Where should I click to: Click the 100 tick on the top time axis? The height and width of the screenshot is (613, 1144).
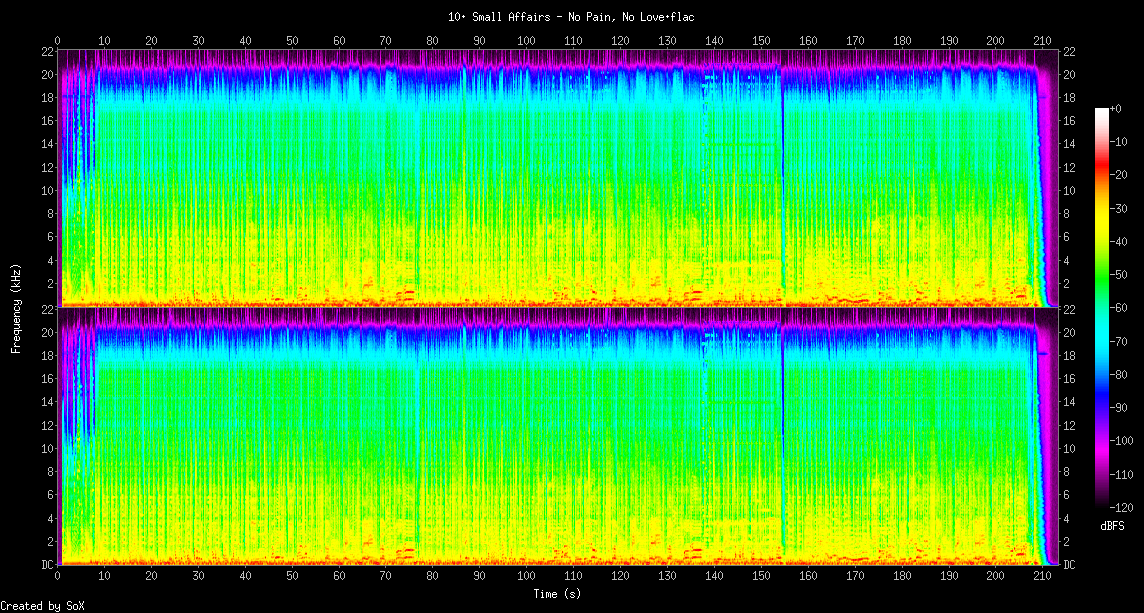(x=526, y=40)
